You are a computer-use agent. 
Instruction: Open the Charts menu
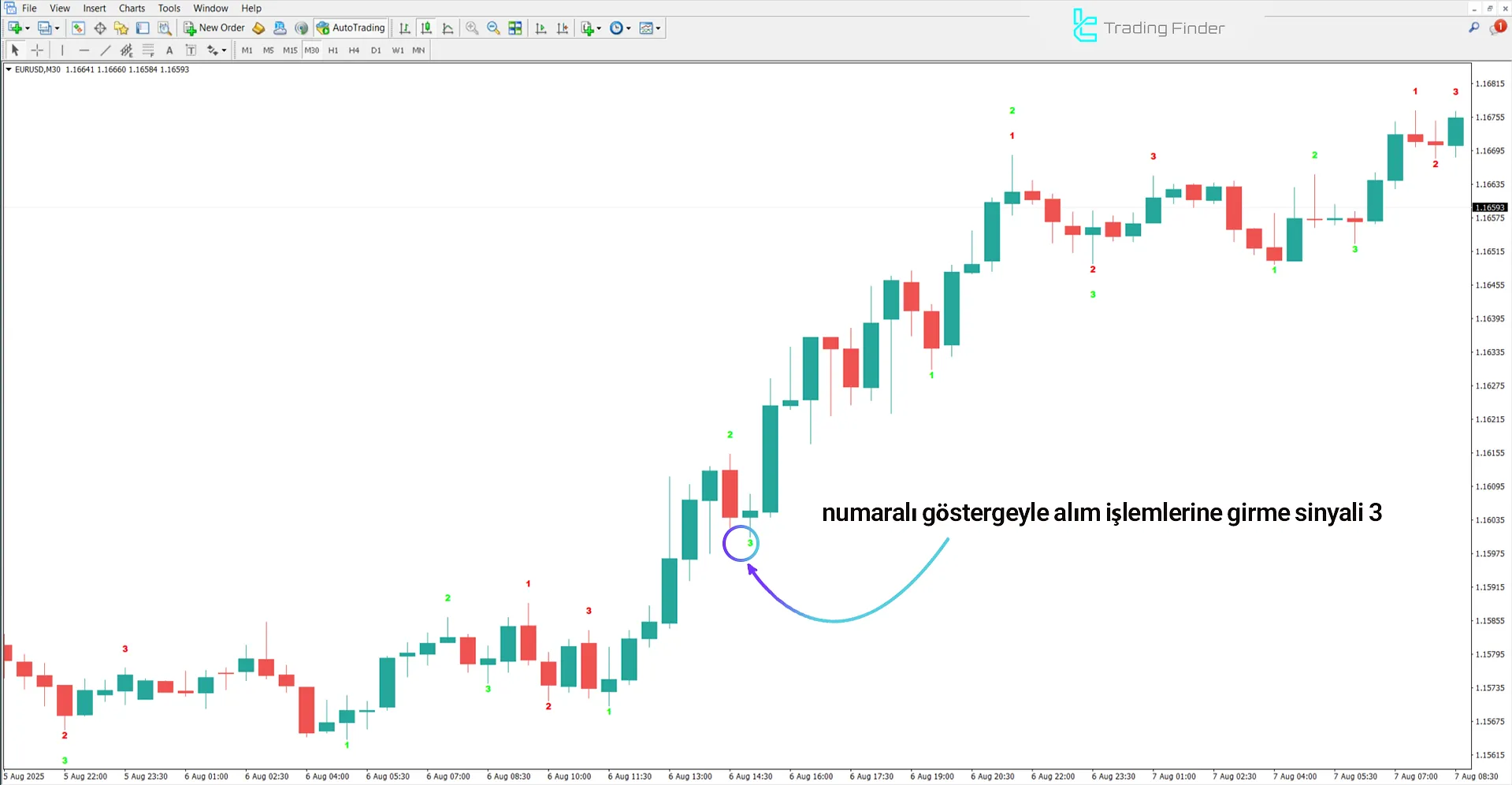coord(131,8)
